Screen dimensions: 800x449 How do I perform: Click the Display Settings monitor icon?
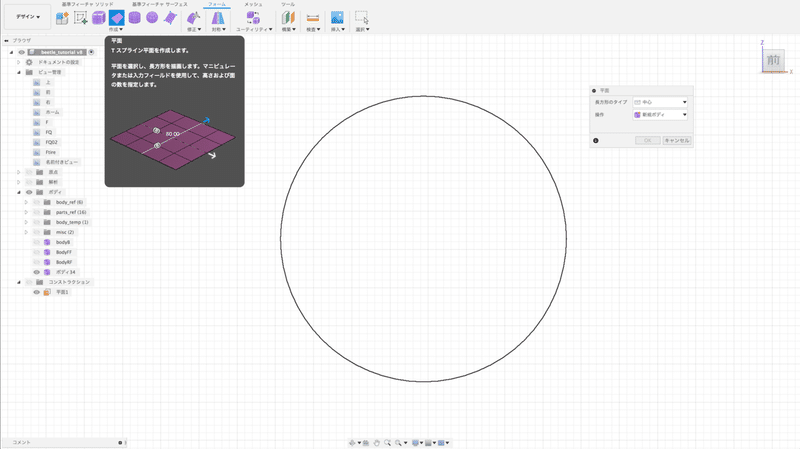415,443
